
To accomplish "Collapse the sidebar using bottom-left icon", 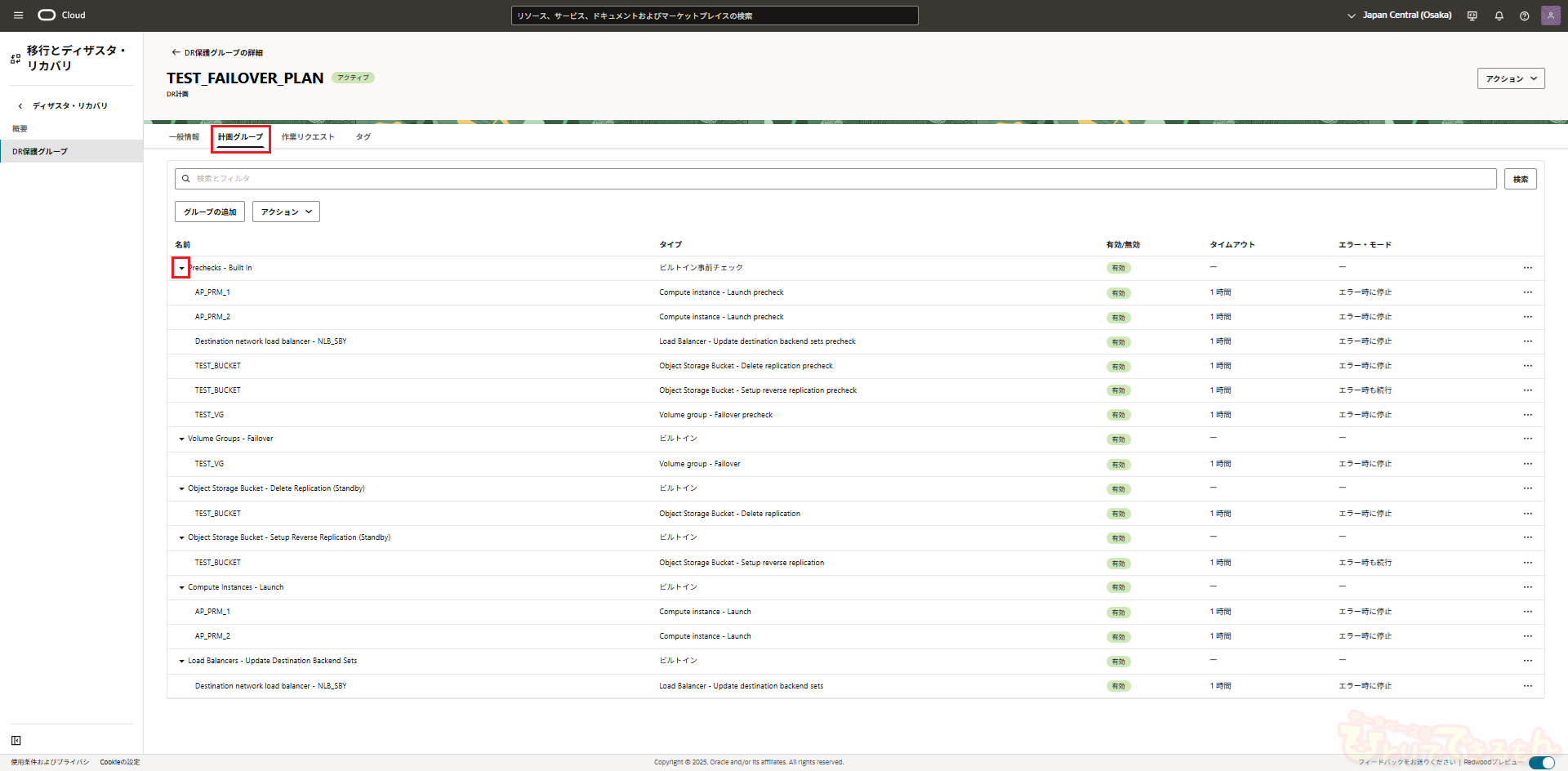I will [16, 741].
